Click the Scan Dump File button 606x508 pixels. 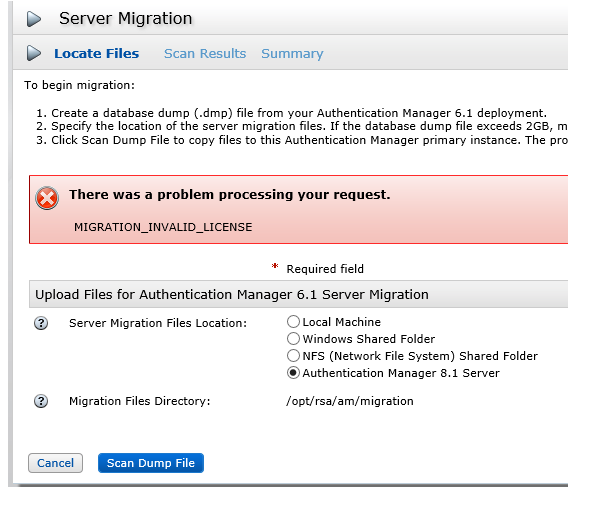click(151, 463)
